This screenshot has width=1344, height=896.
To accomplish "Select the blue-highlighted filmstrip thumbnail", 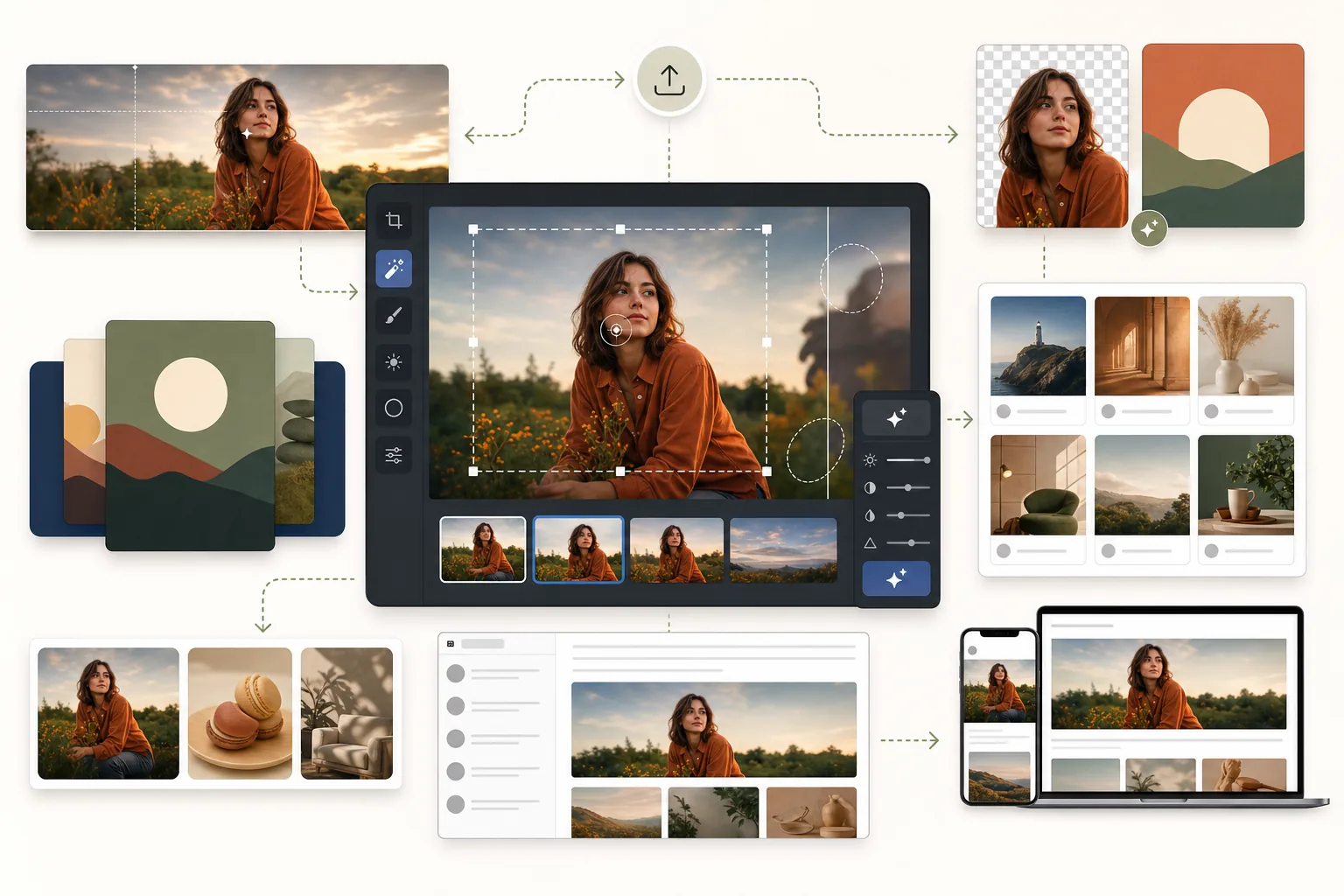I will tap(578, 549).
